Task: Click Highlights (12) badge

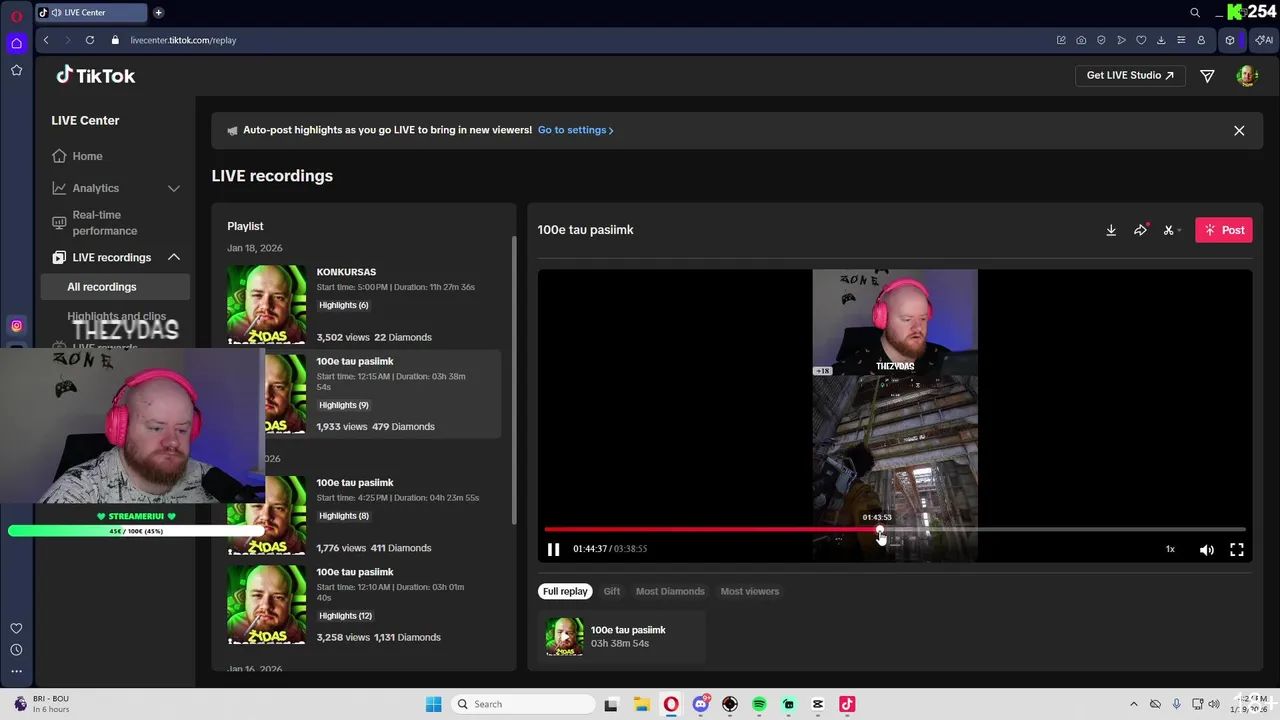Action: click(346, 616)
